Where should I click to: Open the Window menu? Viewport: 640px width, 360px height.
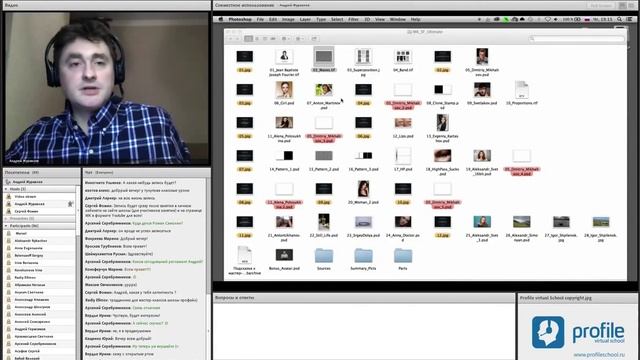point(398,19)
